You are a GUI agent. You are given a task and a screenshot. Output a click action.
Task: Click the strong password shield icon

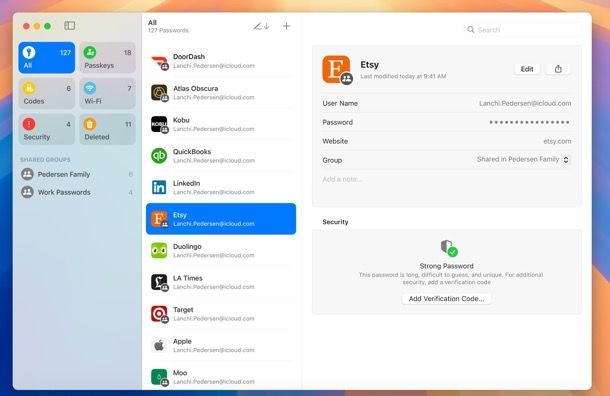[x=449, y=248]
